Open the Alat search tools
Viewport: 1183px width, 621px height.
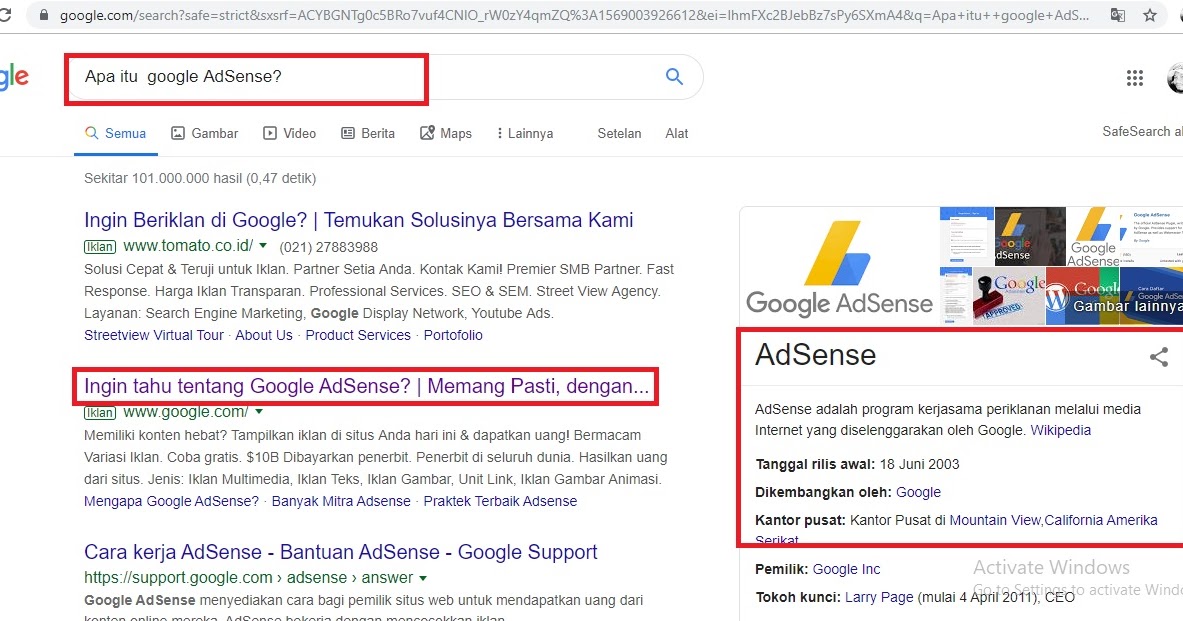(x=677, y=134)
